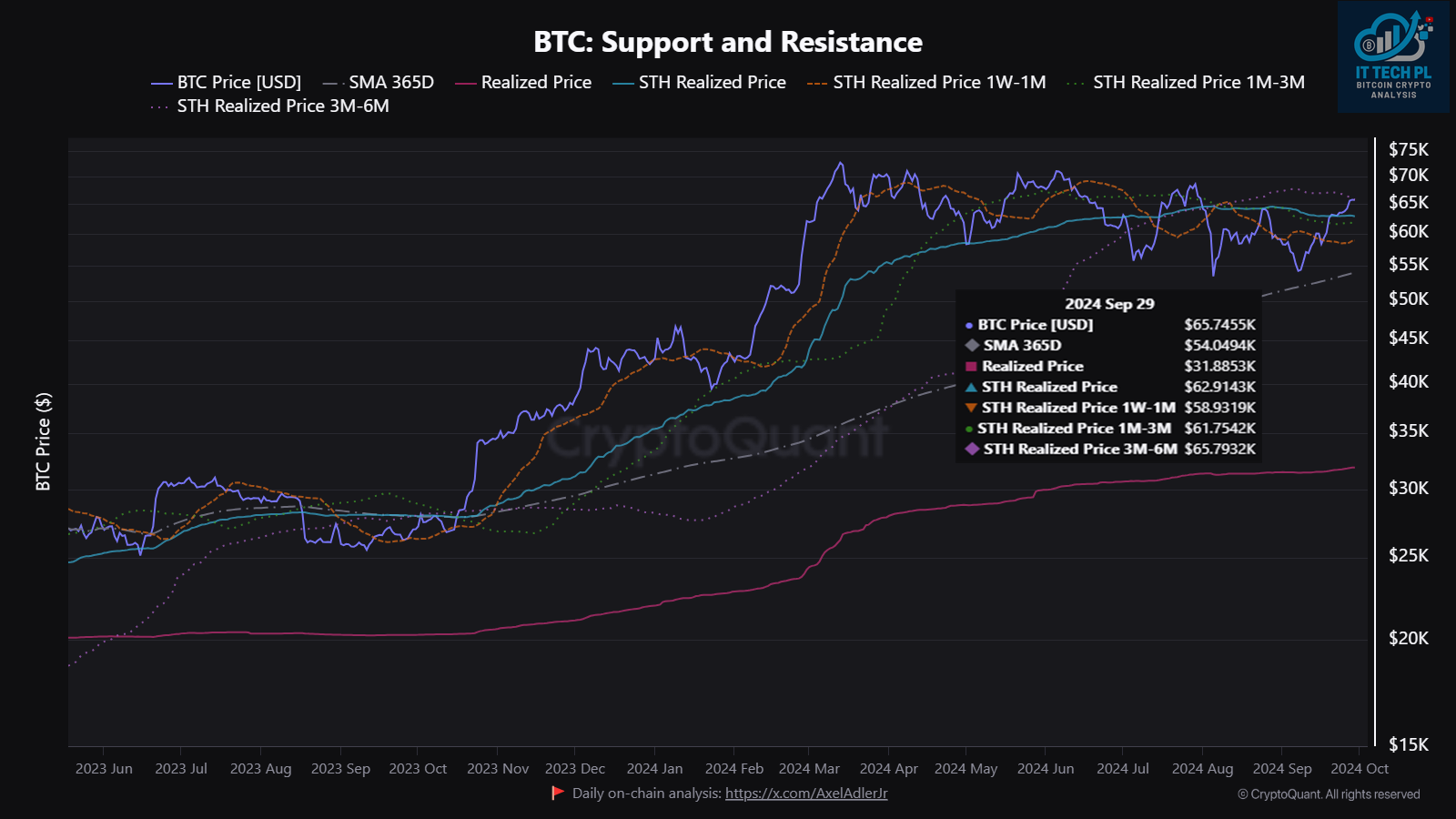
Task: Click the chart title BTC: Support and Resistance
Action: click(x=728, y=42)
